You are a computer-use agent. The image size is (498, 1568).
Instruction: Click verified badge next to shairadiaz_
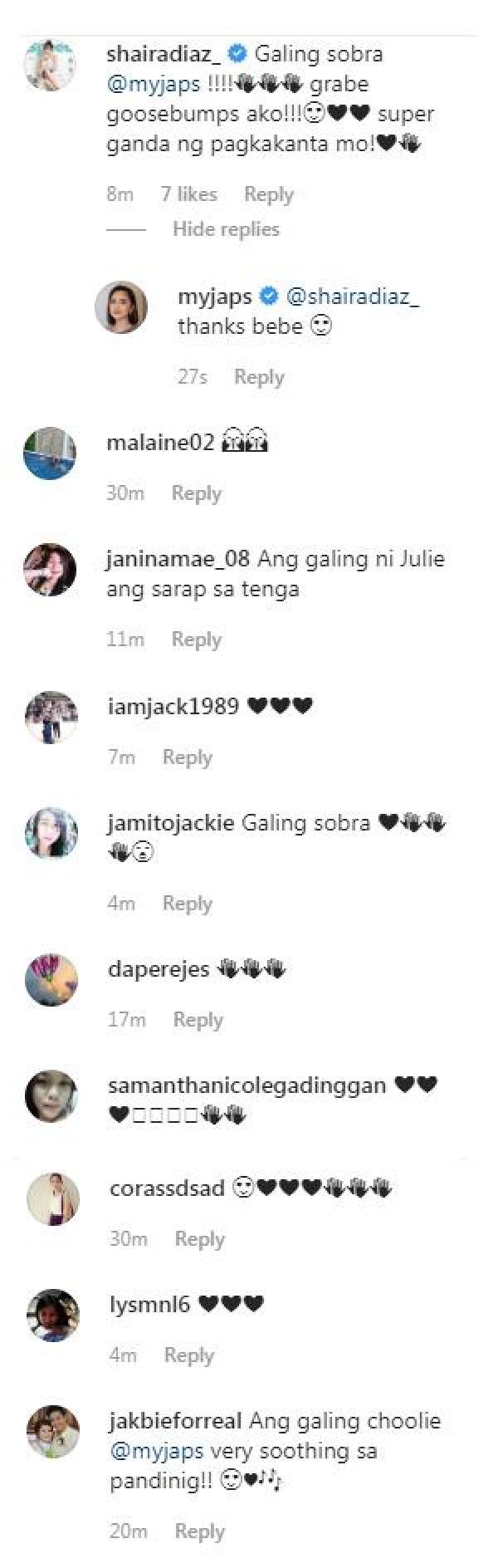click(237, 54)
